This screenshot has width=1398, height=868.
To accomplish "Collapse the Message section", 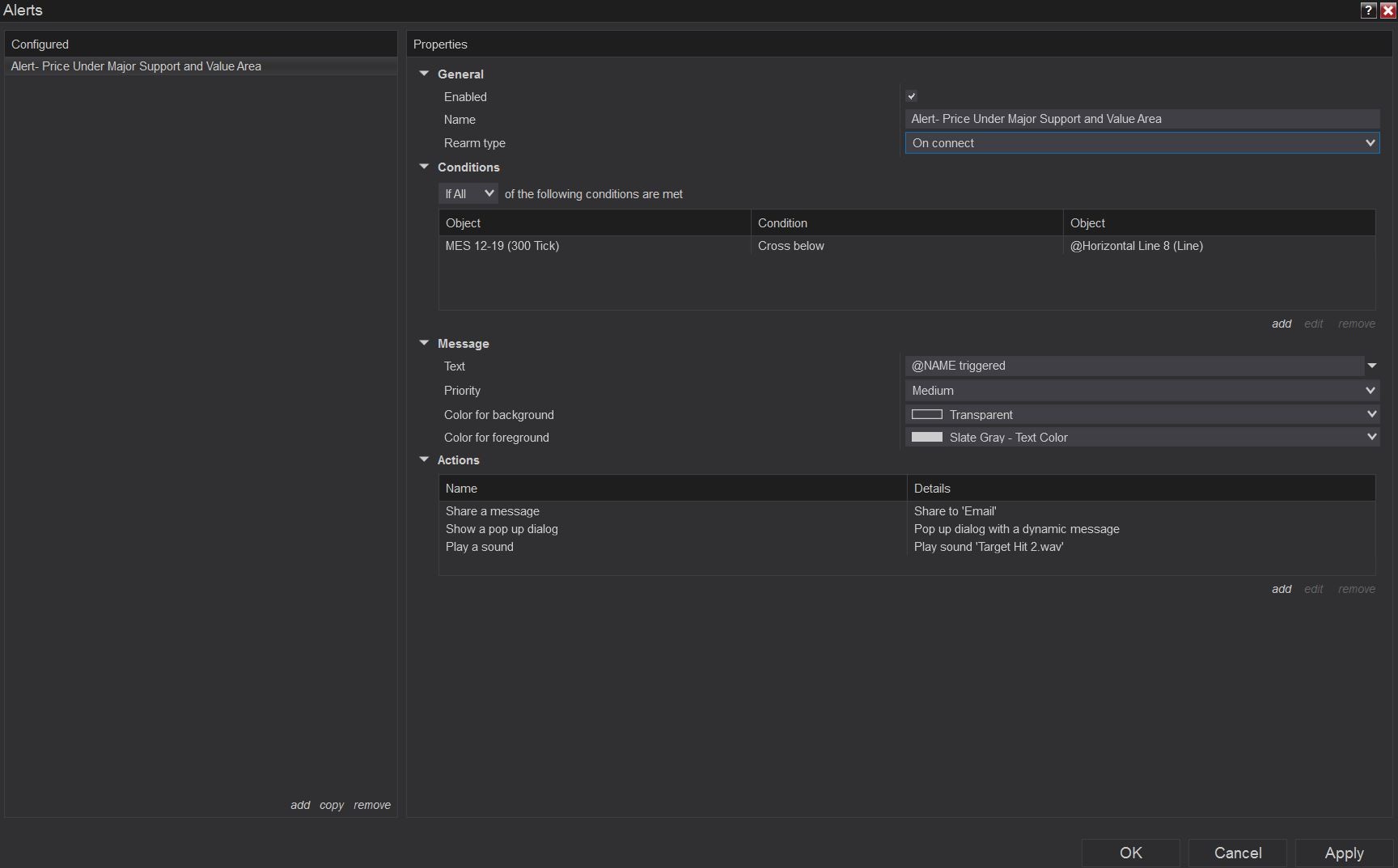I will point(424,343).
